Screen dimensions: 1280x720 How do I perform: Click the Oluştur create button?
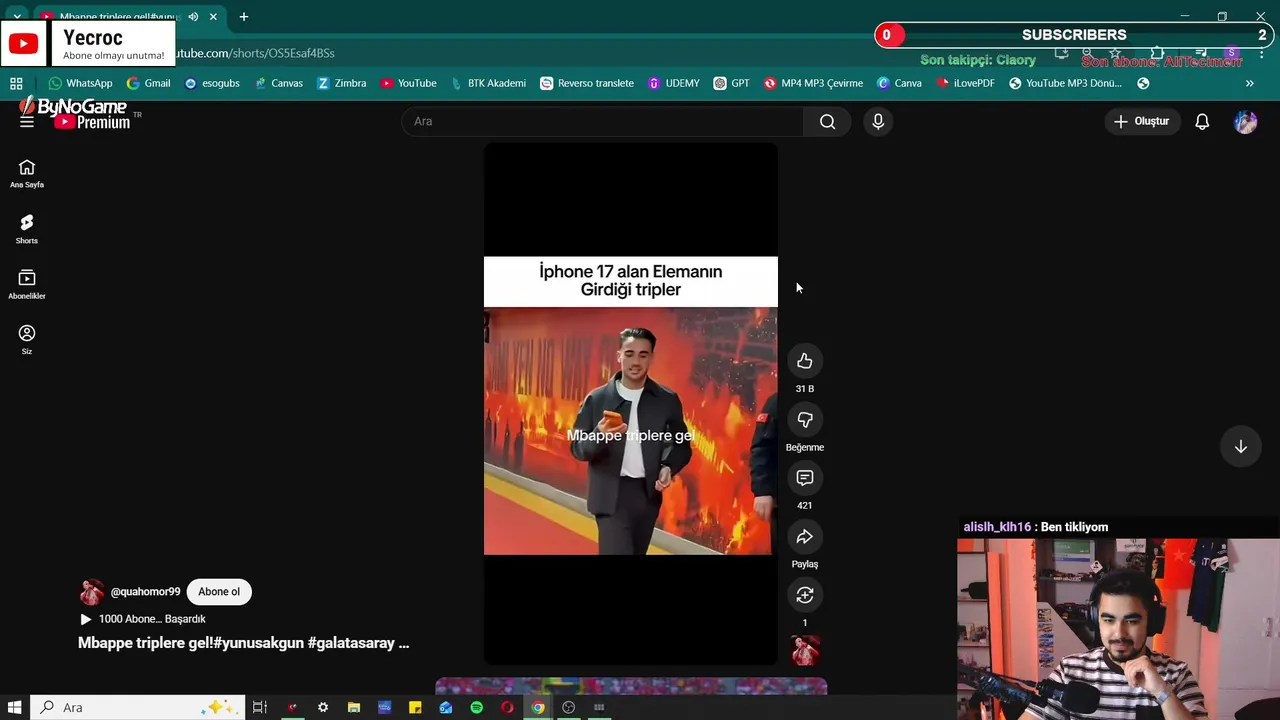pyautogui.click(x=1141, y=121)
